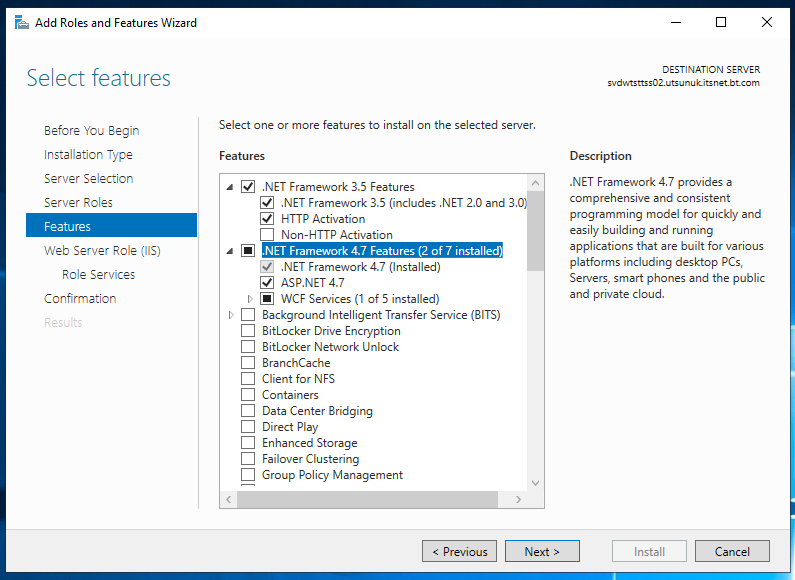
Task: Go to Server Roles step
Action: [x=78, y=202]
